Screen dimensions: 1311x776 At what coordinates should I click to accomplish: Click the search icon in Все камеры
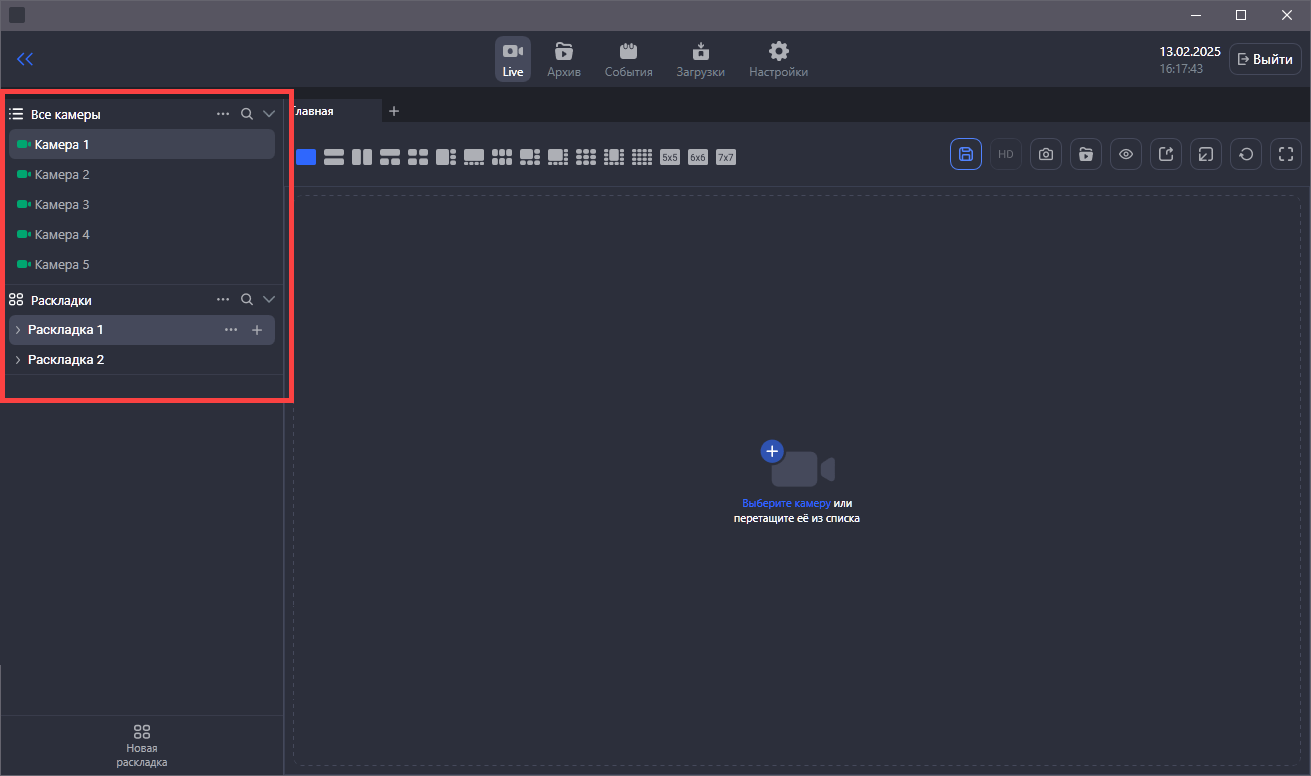(247, 114)
